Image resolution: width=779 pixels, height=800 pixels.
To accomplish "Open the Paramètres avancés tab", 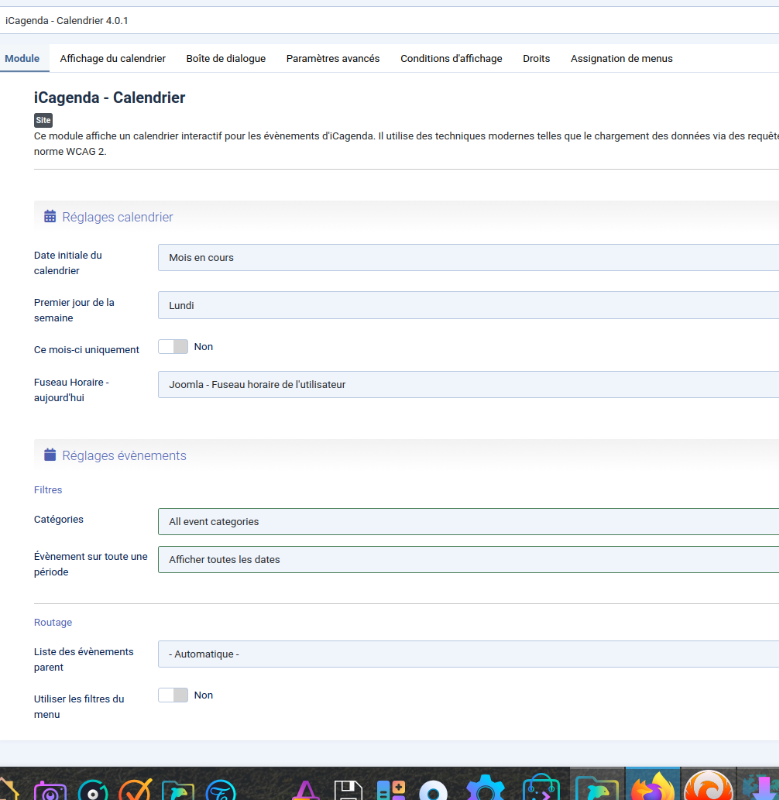I will (333, 59).
